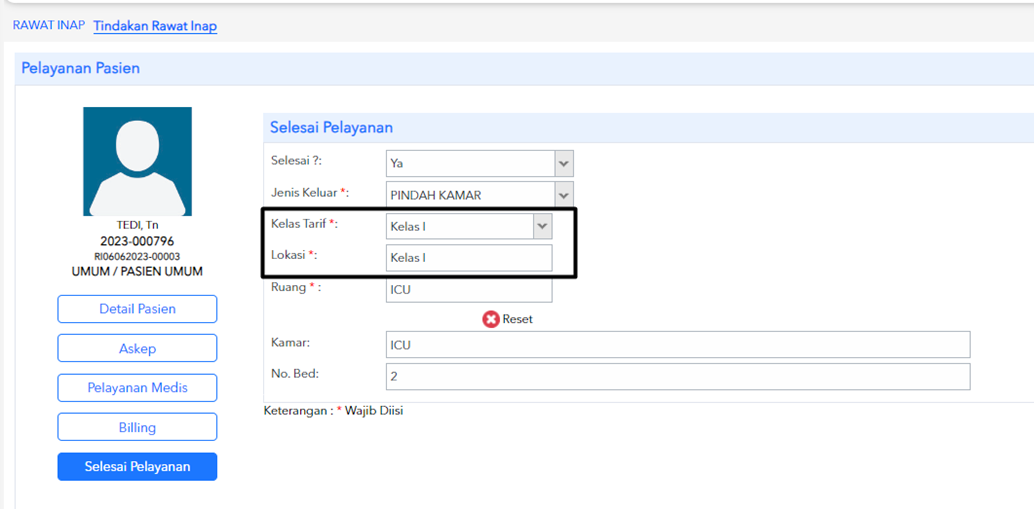The width and height of the screenshot is (1034, 509).
Task: Click the Lokasi input field
Action: point(469,258)
